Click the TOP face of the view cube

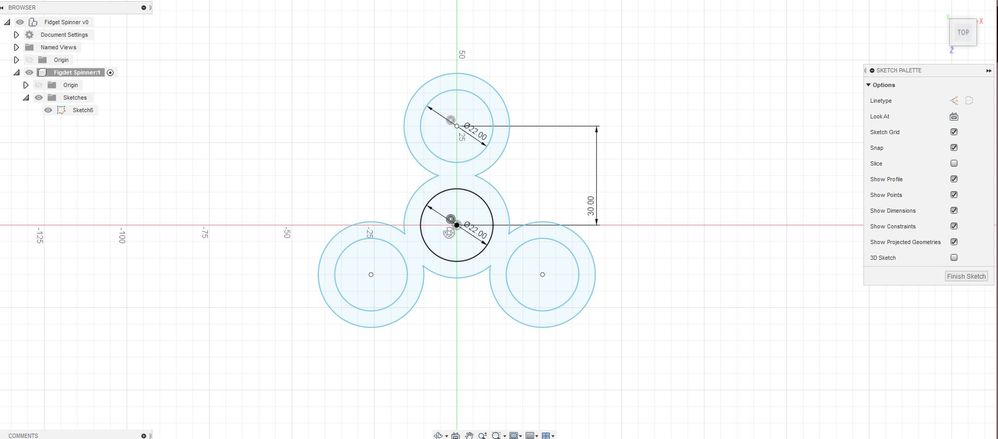point(963,32)
